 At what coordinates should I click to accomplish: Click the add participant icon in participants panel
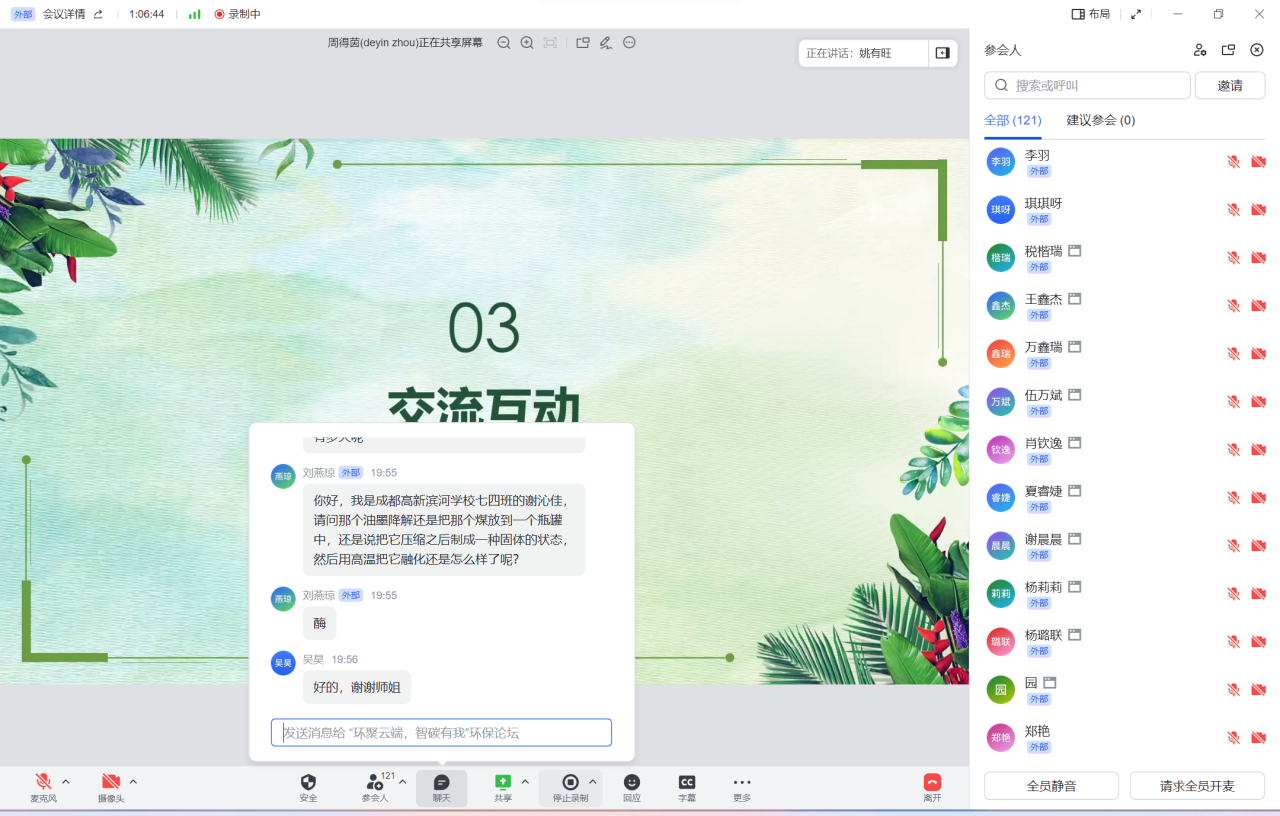point(1199,49)
